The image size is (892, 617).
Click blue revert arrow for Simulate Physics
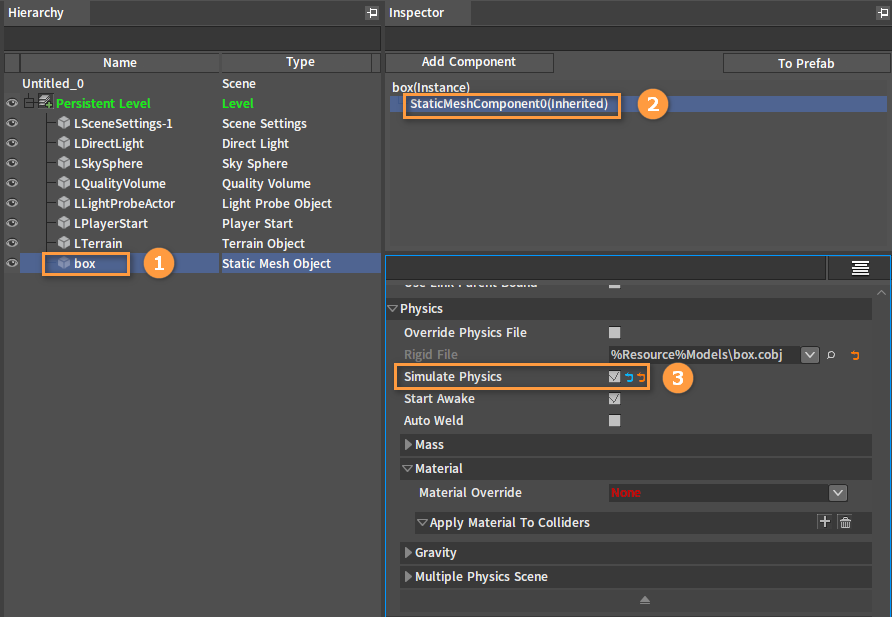pyautogui.click(x=629, y=377)
